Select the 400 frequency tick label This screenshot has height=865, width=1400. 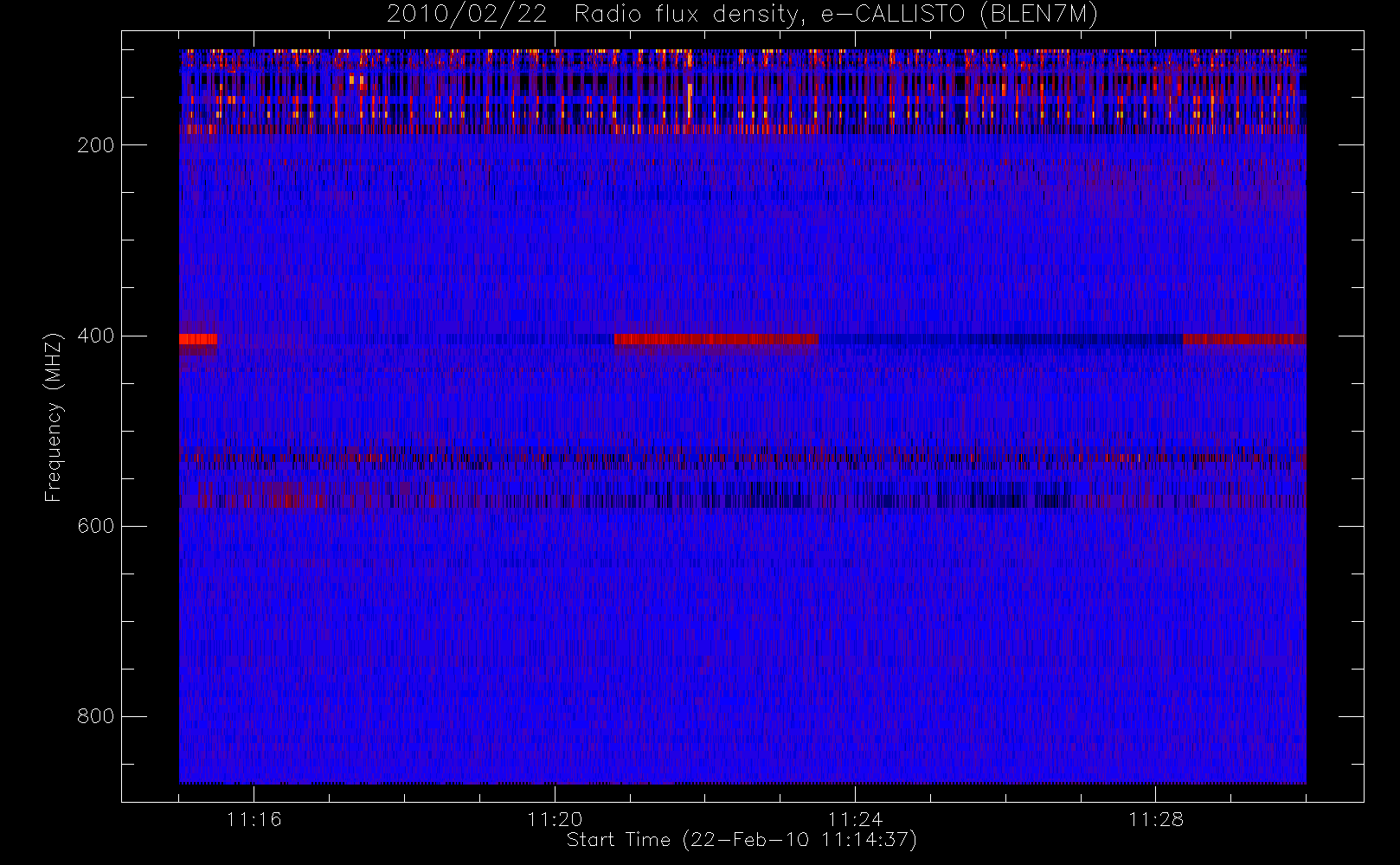click(x=95, y=336)
